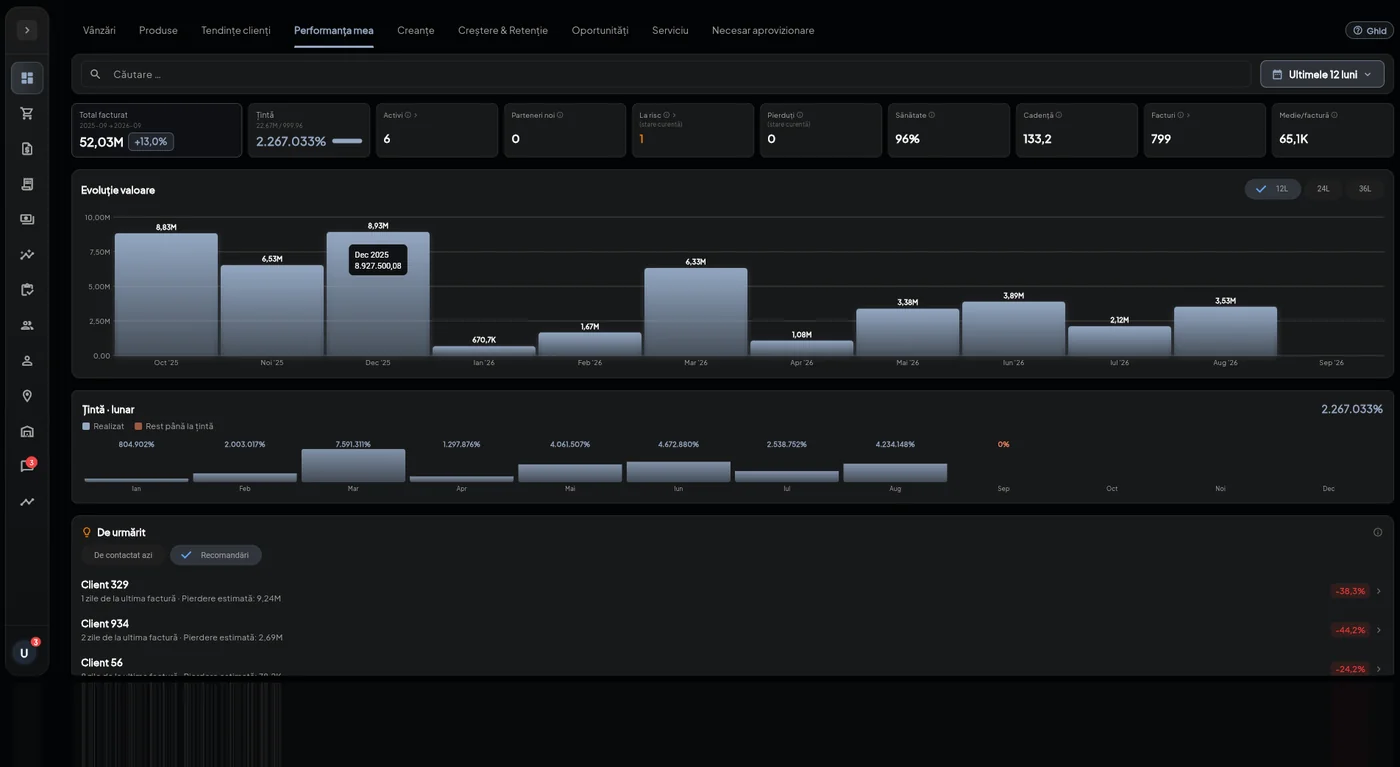The width and height of the screenshot is (1400, 767).
Task: Open the warehouse icon in sidebar
Action: click(x=27, y=431)
